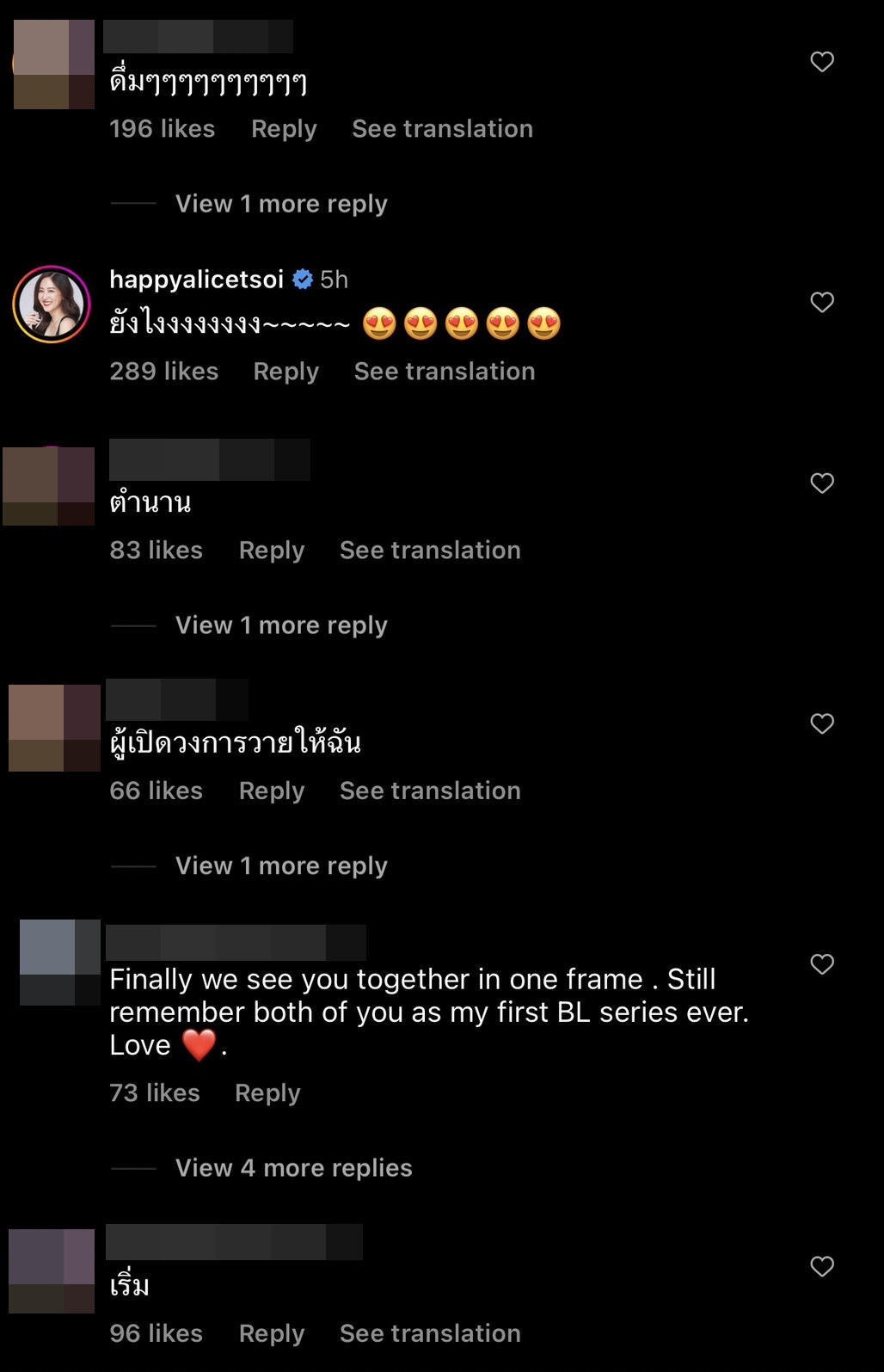Like the 66-likes Thai comment

(822, 724)
